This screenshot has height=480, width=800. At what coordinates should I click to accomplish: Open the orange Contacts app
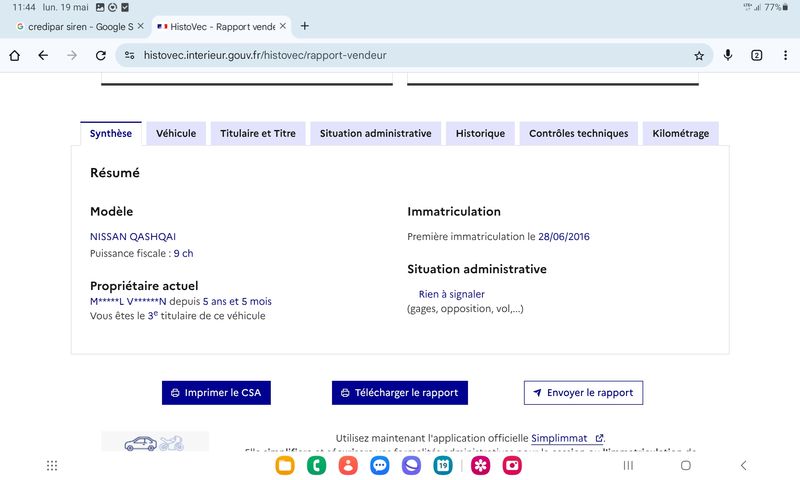click(348, 465)
